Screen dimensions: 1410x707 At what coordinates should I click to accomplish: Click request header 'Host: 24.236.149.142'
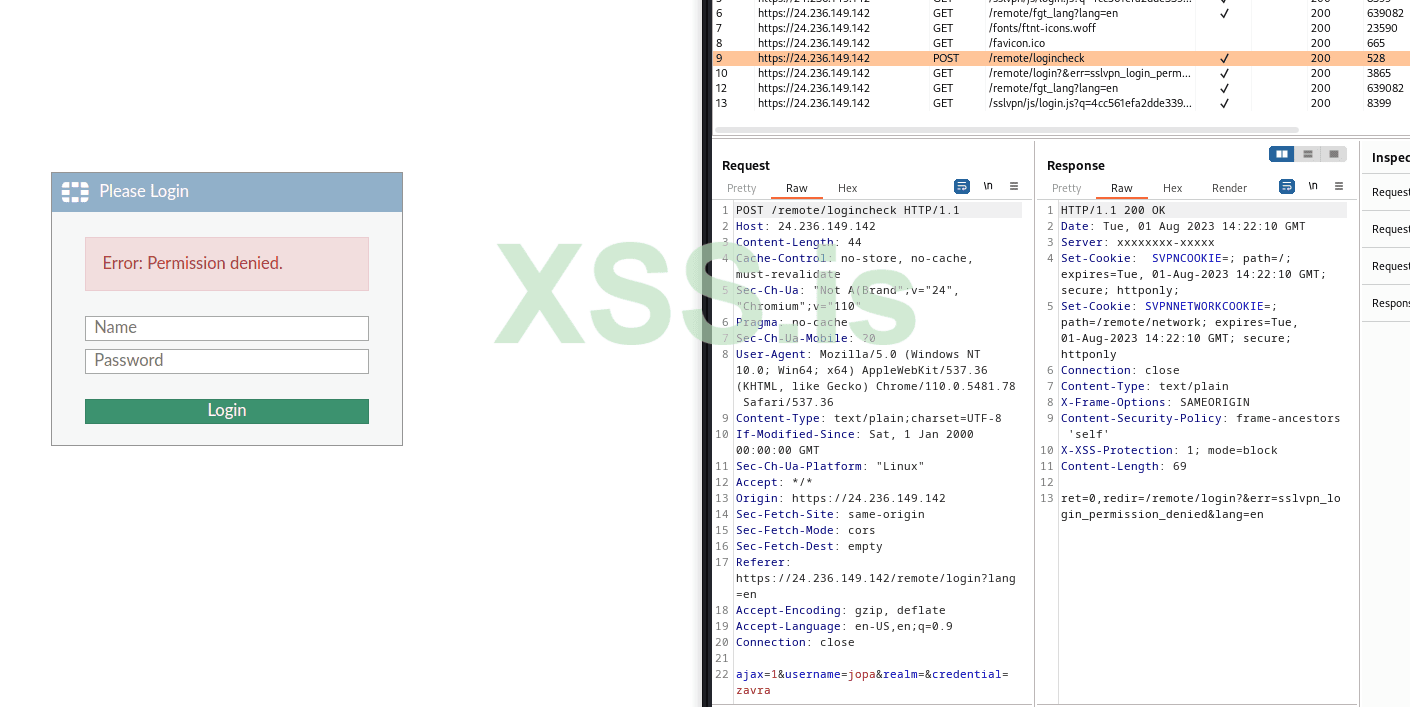pos(805,226)
